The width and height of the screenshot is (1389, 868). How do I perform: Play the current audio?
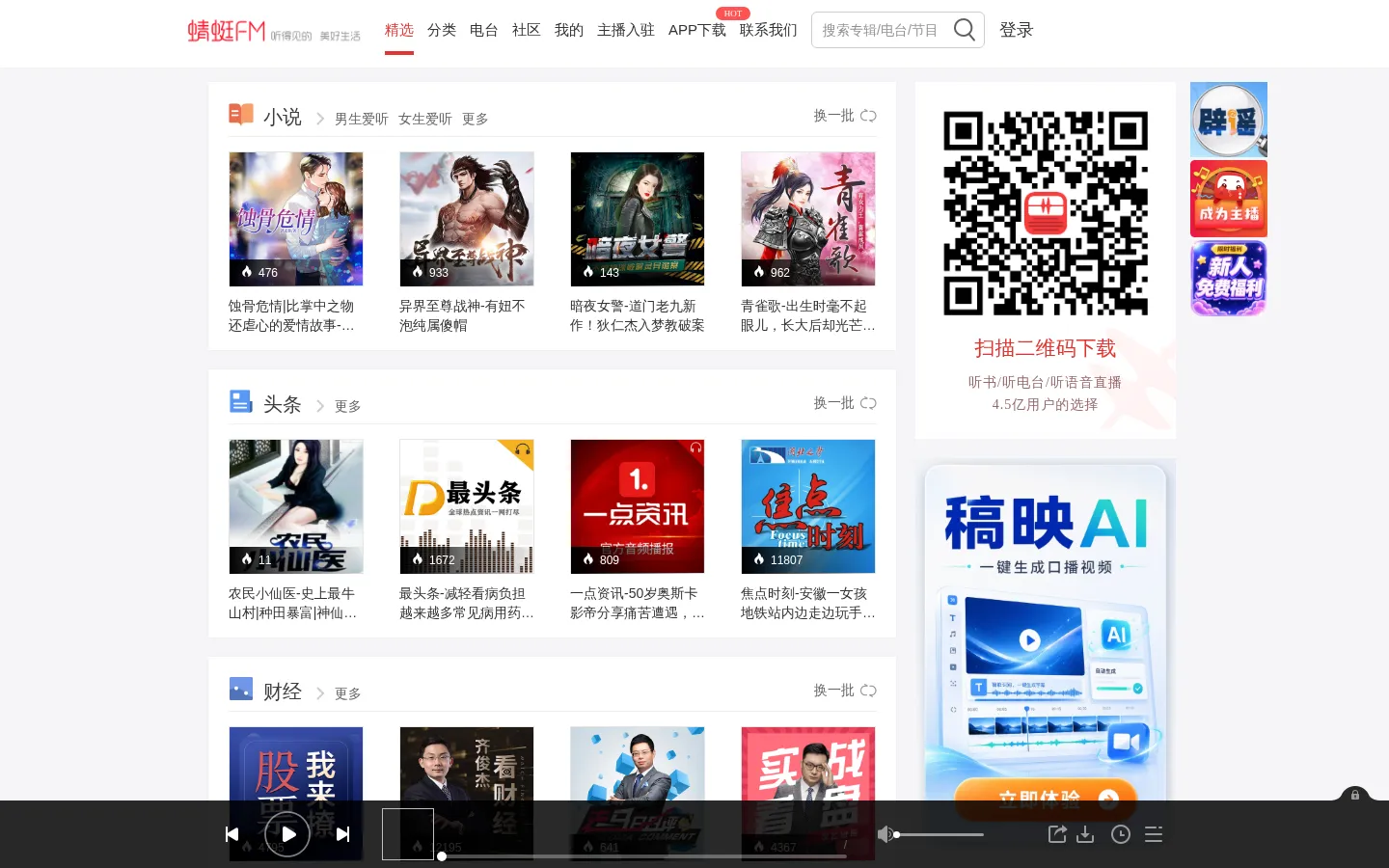tap(287, 834)
